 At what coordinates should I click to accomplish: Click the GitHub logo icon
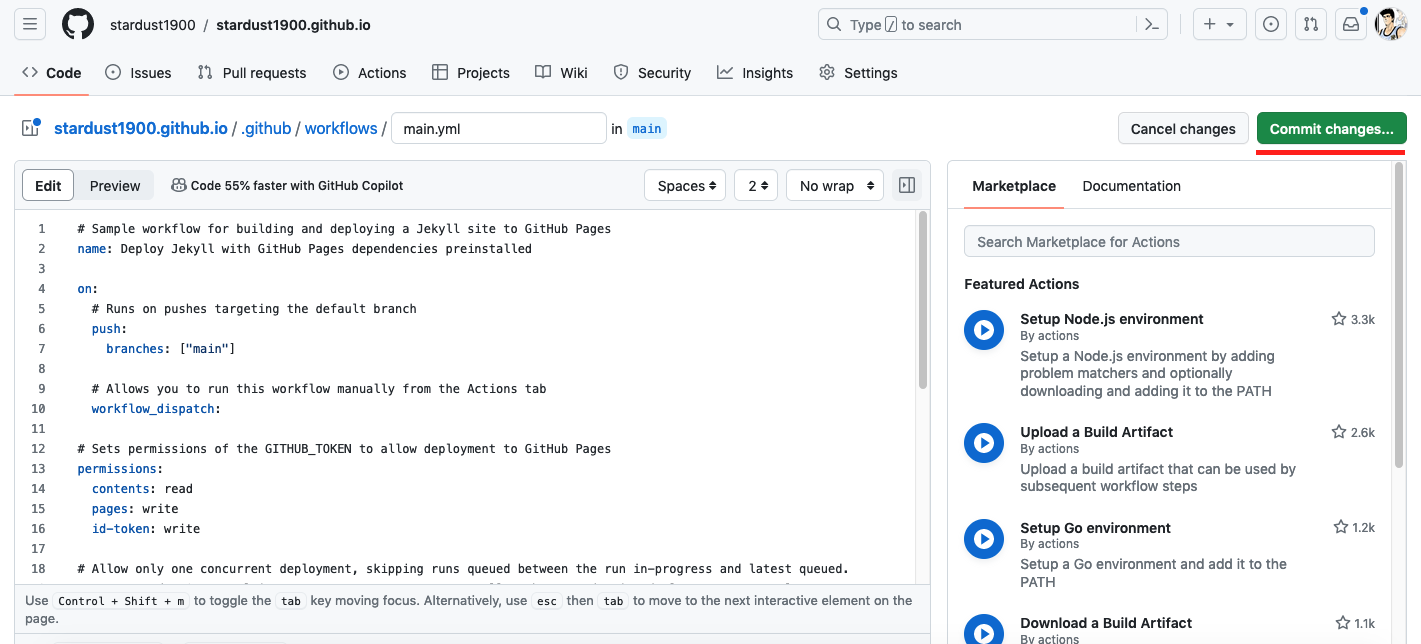[78, 25]
